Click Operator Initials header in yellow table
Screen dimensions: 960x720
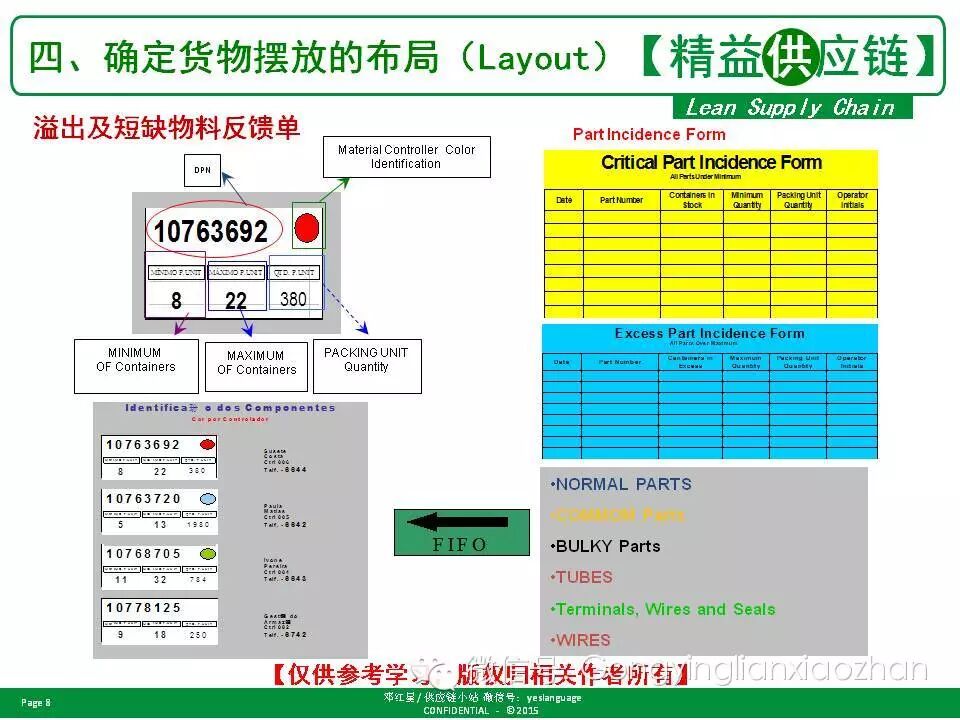[x=852, y=200]
